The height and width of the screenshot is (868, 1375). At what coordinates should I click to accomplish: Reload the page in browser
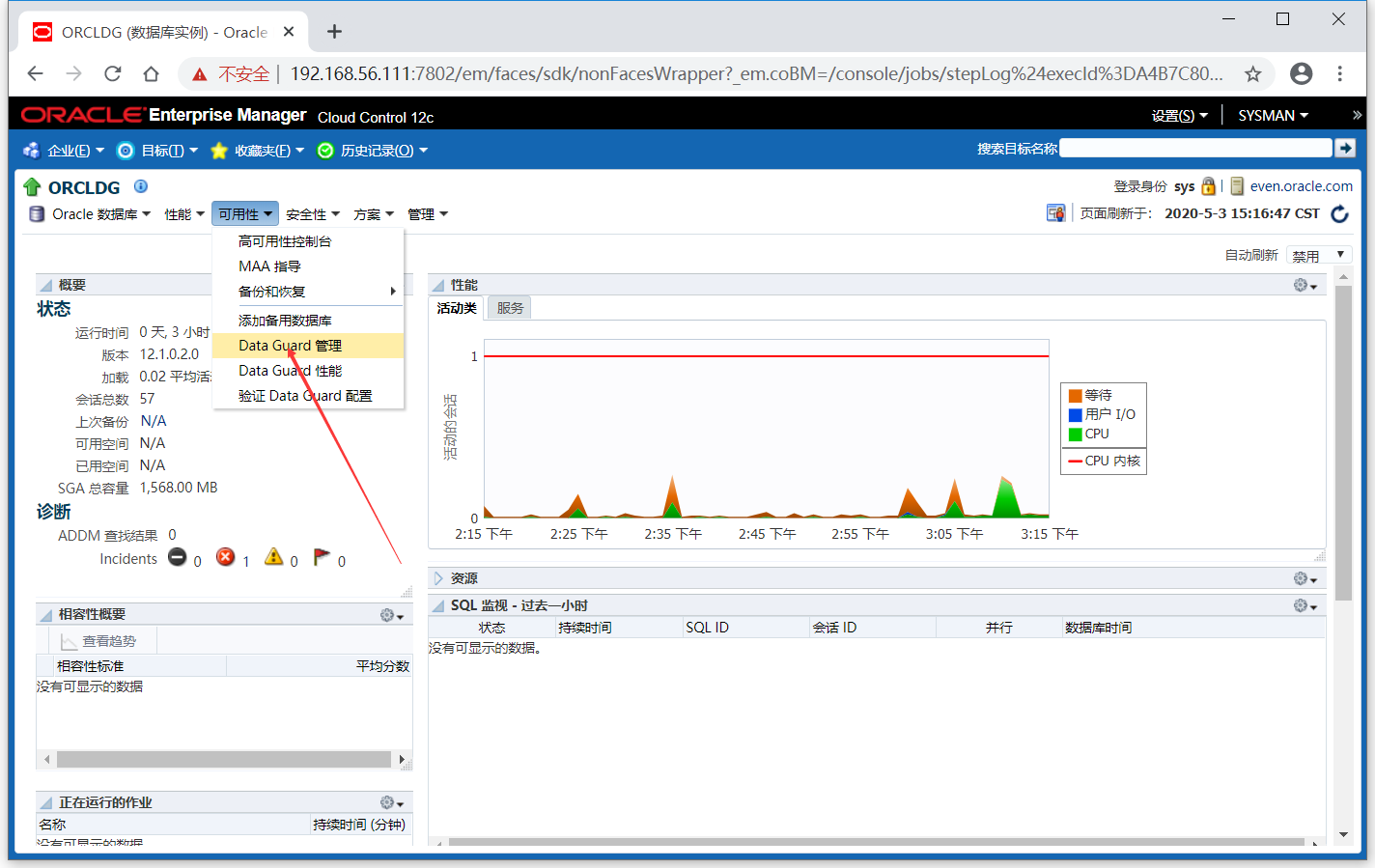(x=113, y=73)
